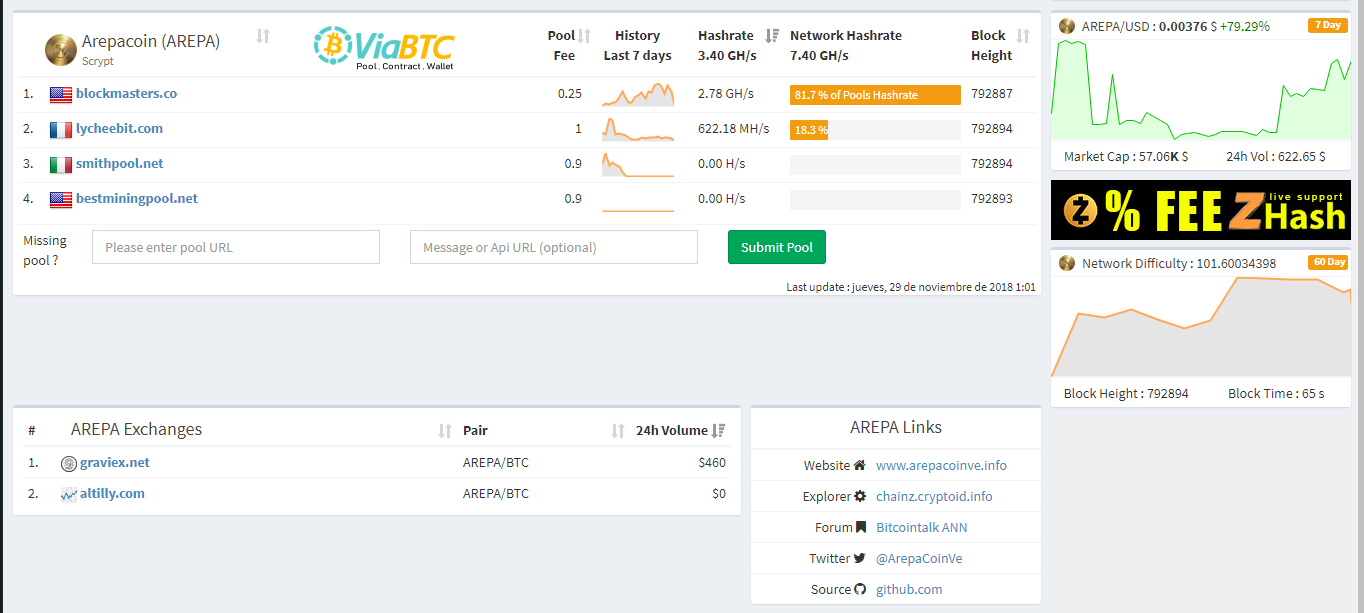View blockmasters.co 7-day history sparkline

(638, 95)
